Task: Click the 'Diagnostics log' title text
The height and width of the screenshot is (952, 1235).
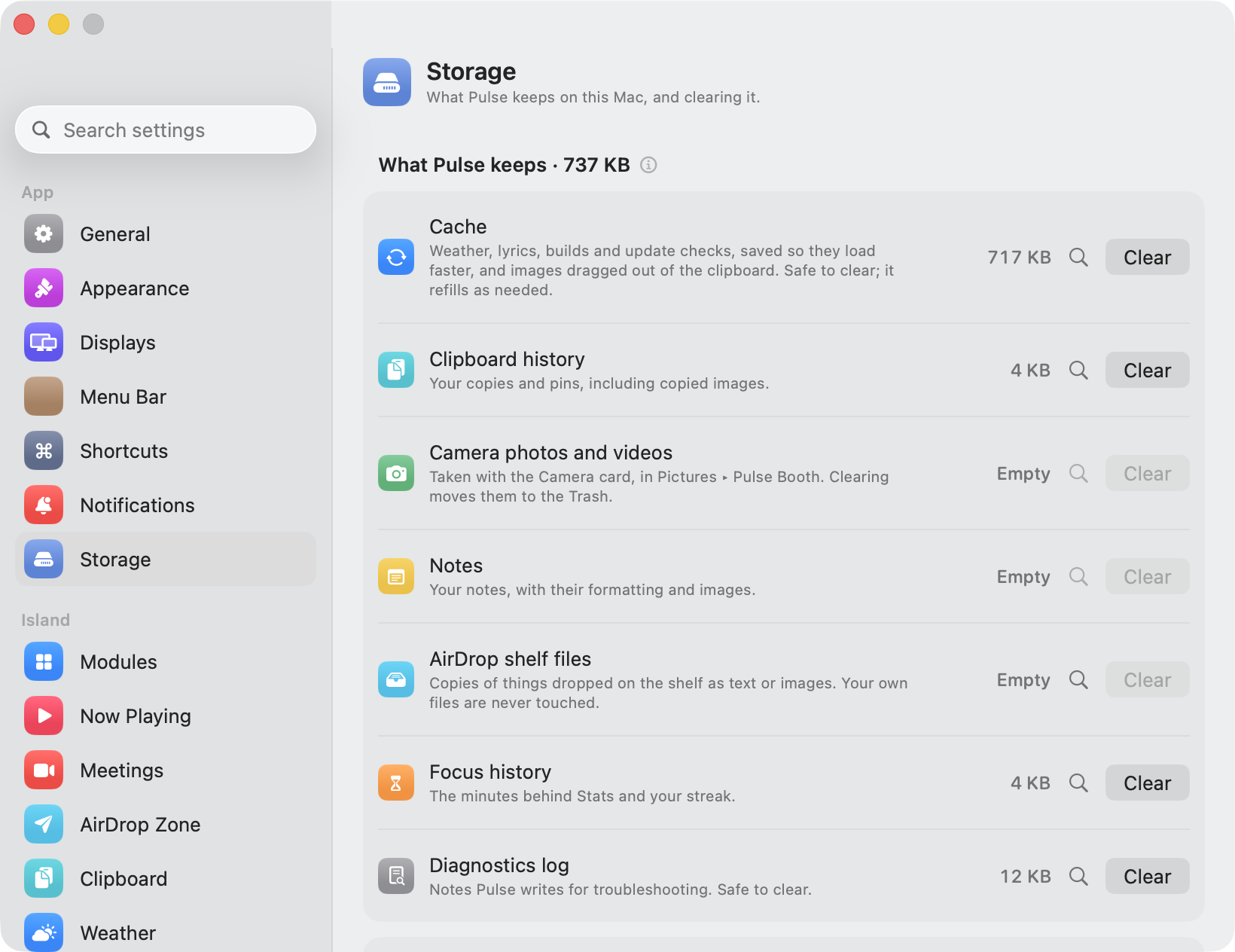Action: tap(499, 865)
